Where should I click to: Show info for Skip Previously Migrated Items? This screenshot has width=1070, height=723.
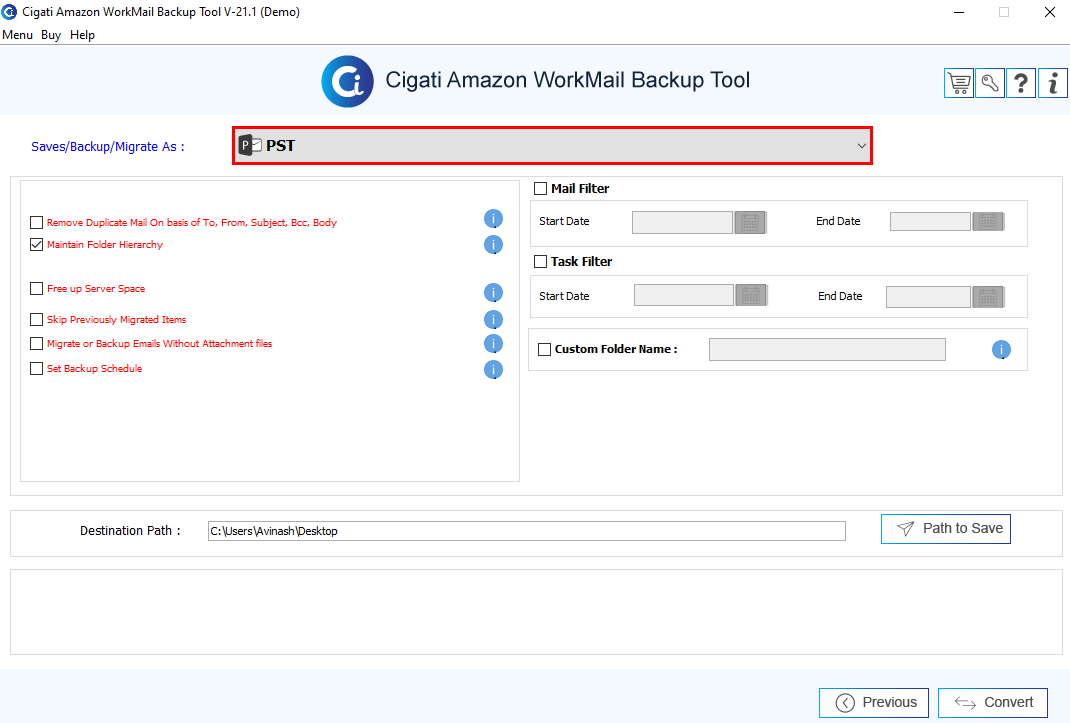tap(493, 320)
